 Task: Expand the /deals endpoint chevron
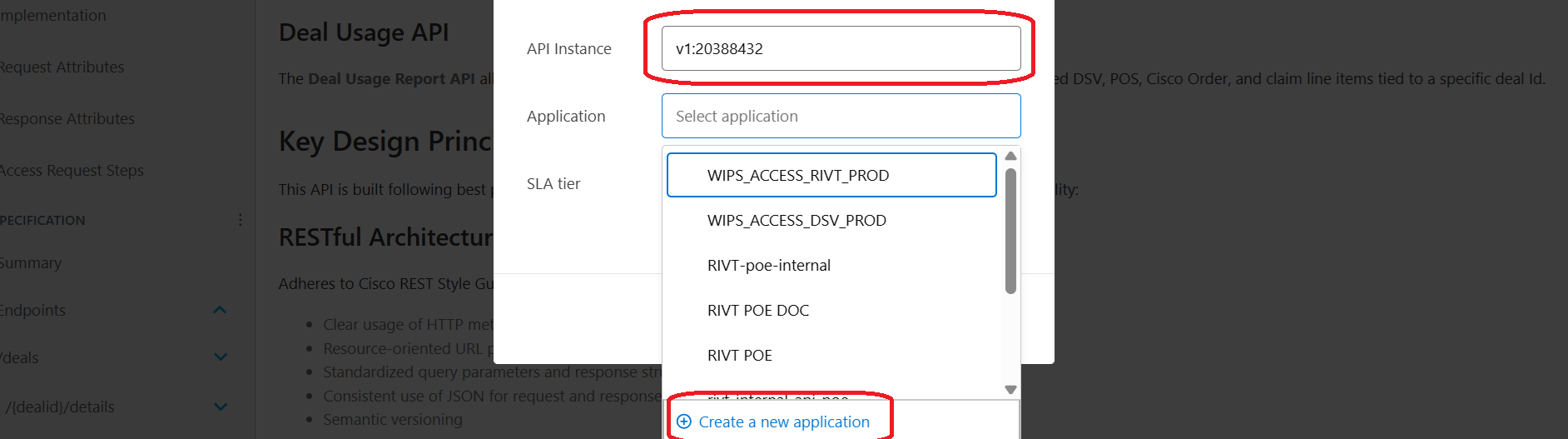pos(221,357)
